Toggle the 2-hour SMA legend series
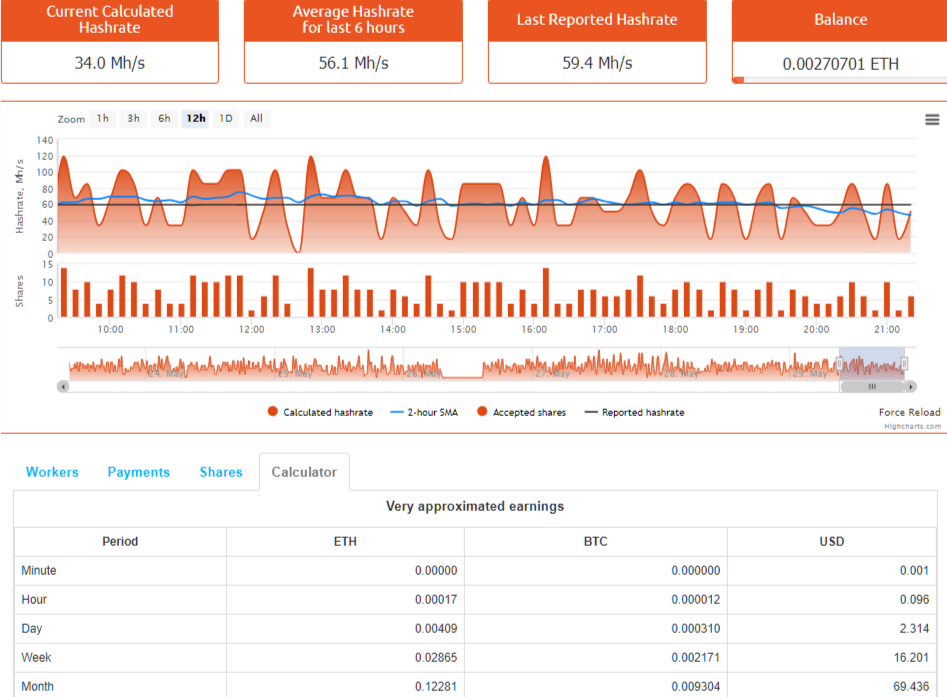The width and height of the screenshot is (947, 697). point(424,413)
